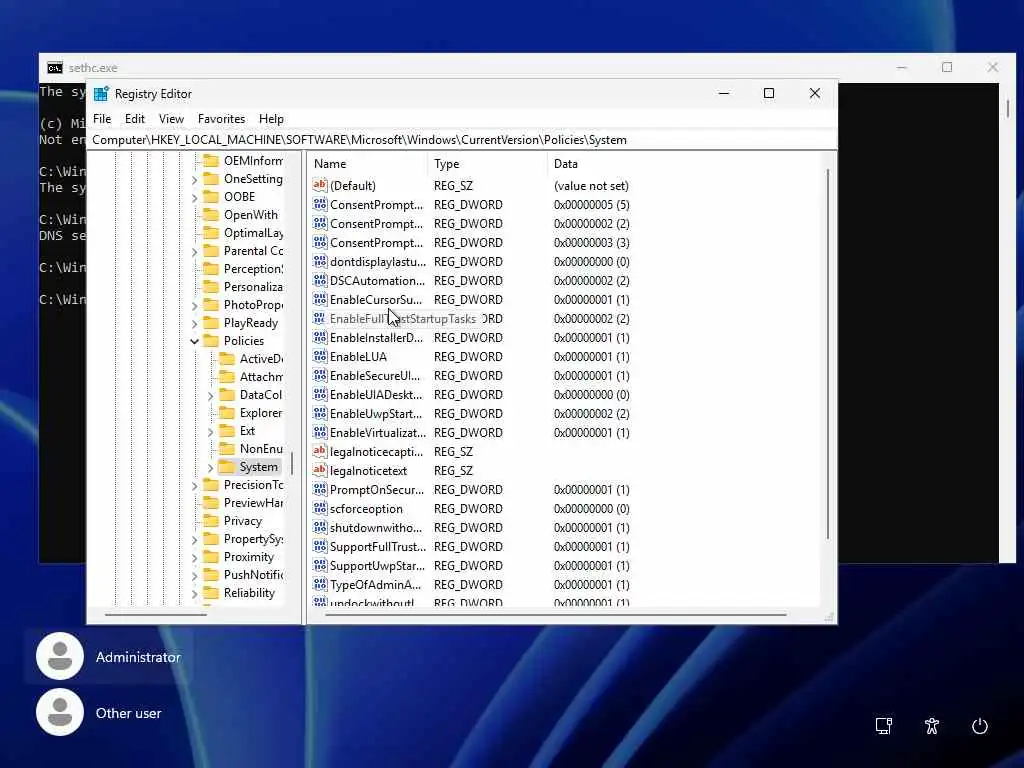Select the ActiveD tree key

pyautogui.click(x=261, y=359)
